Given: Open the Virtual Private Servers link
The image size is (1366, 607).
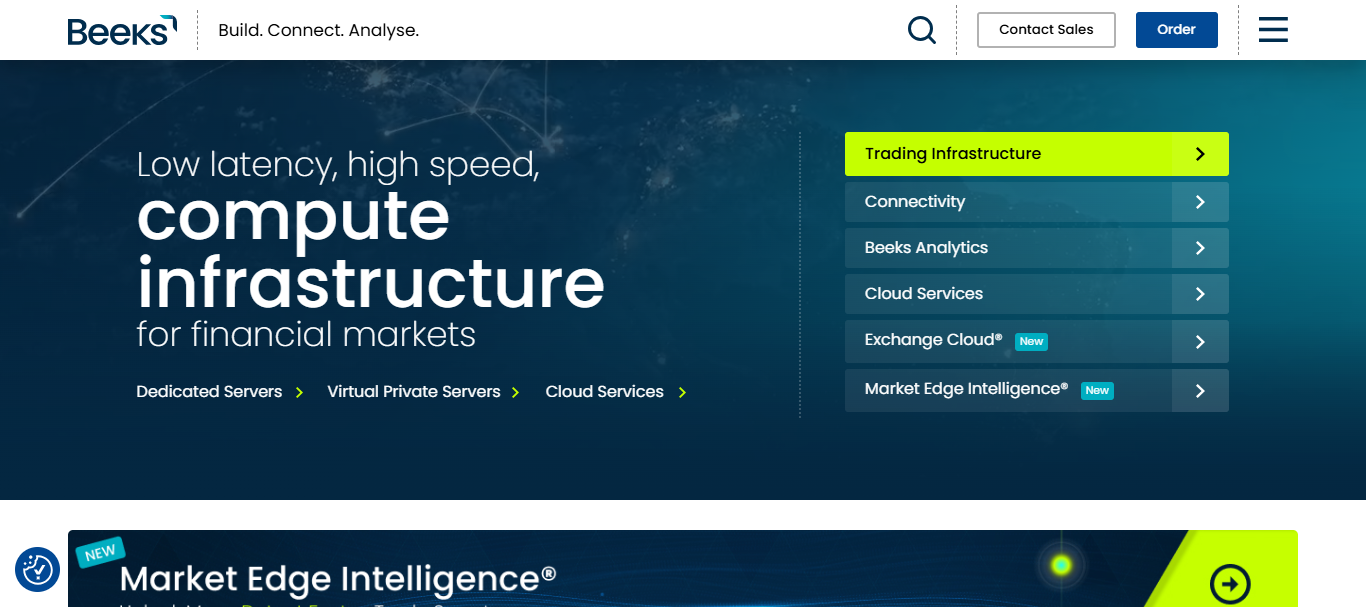Looking at the screenshot, I should tap(414, 392).
